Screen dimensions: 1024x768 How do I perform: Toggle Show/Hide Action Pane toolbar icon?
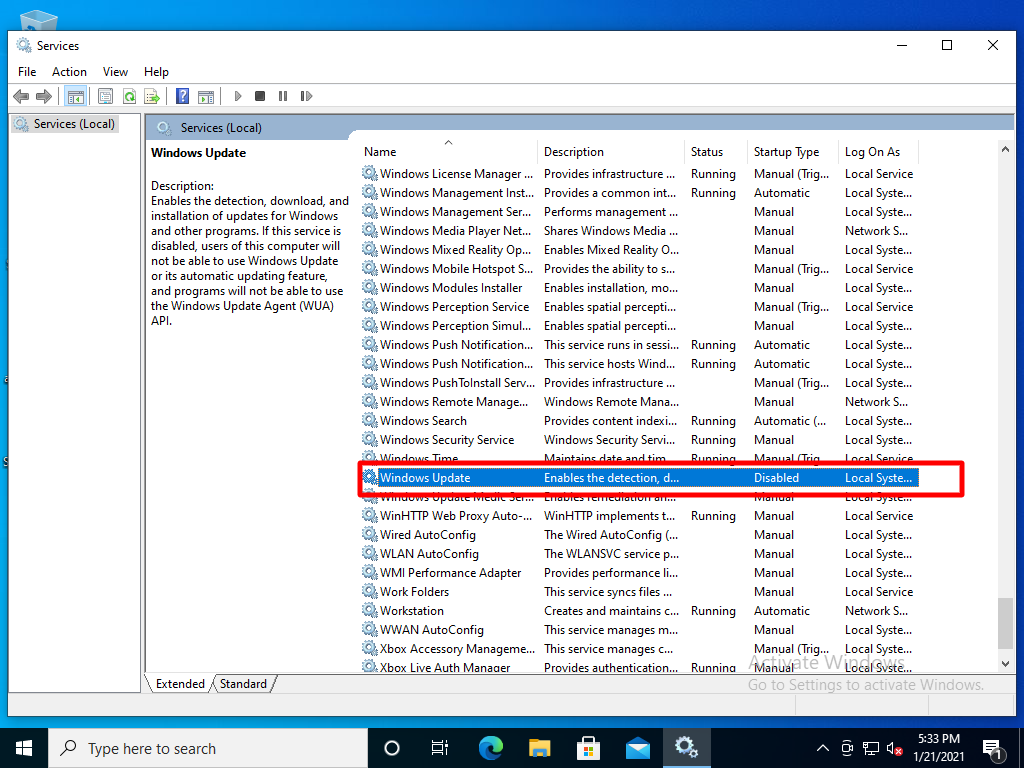[x=206, y=97]
